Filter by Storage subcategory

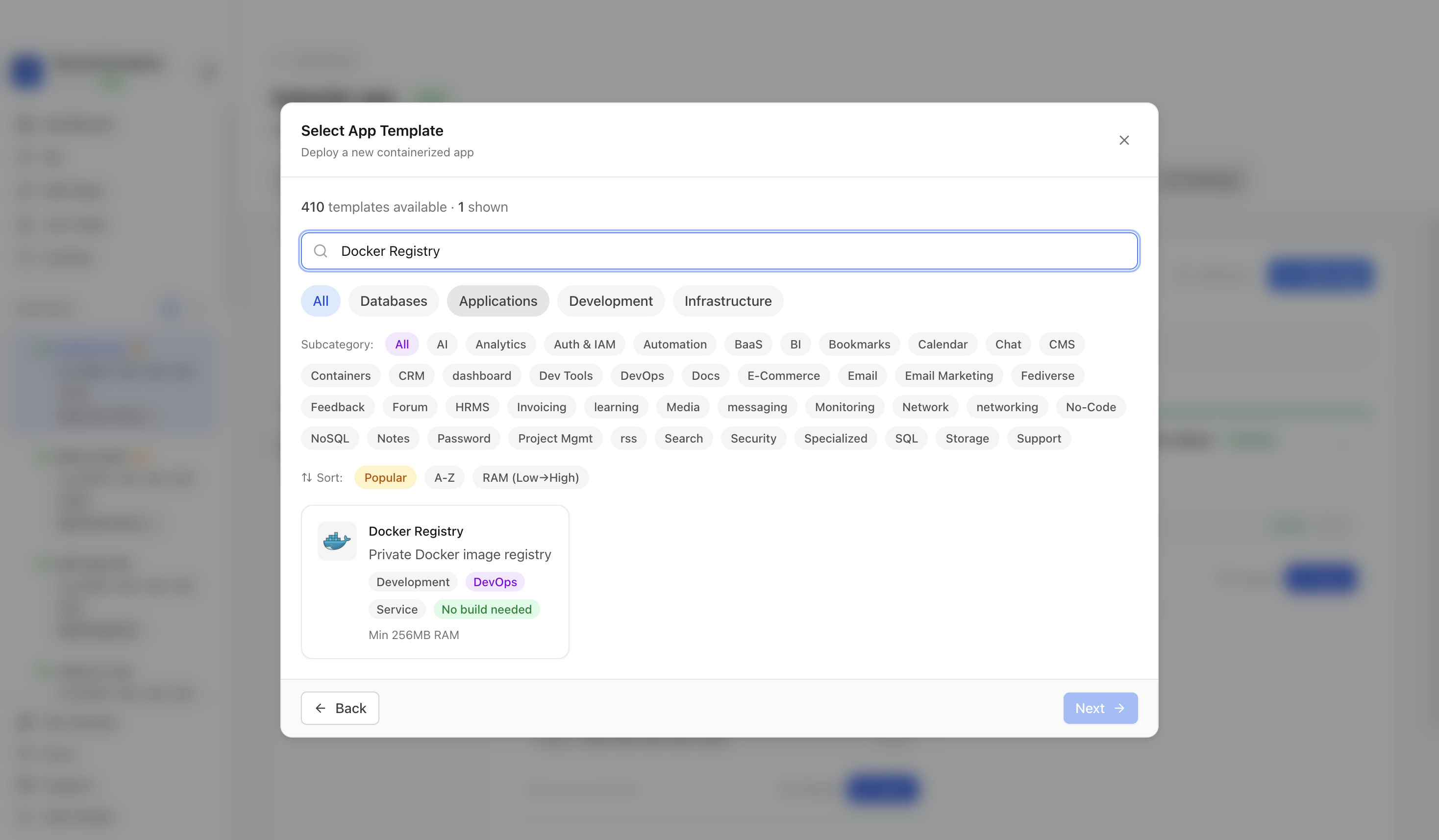pos(967,439)
